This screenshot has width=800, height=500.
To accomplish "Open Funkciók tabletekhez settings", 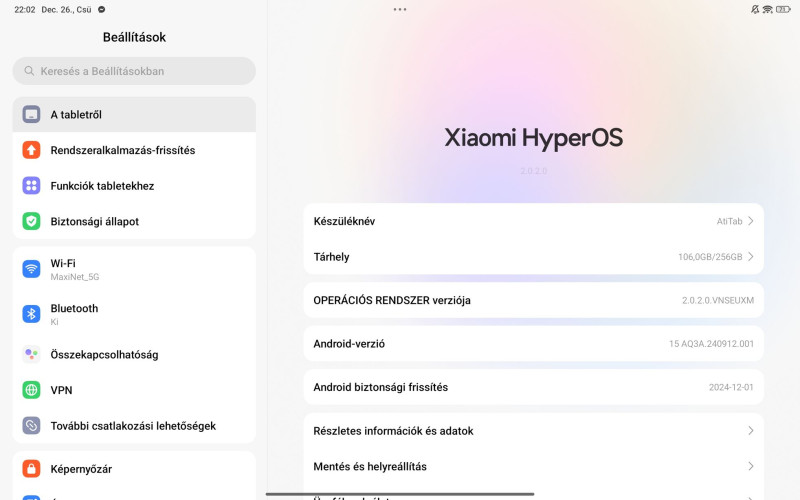I will pyautogui.click(x=134, y=186).
